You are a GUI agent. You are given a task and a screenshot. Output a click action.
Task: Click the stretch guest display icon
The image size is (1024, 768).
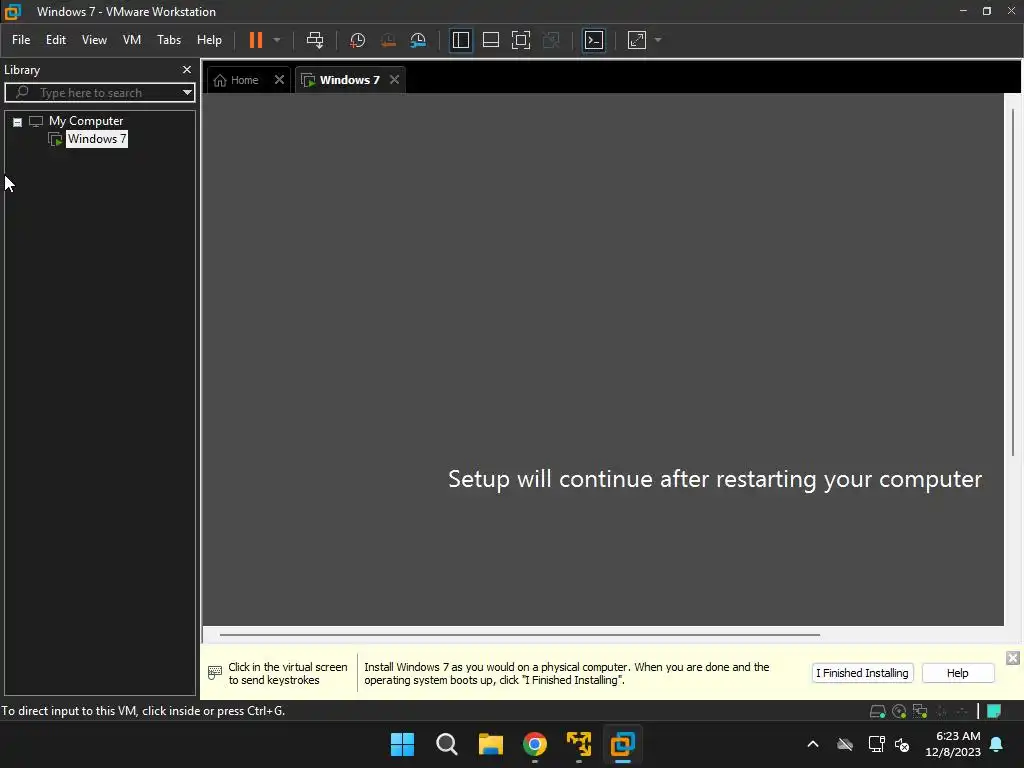pyautogui.click(x=637, y=40)
